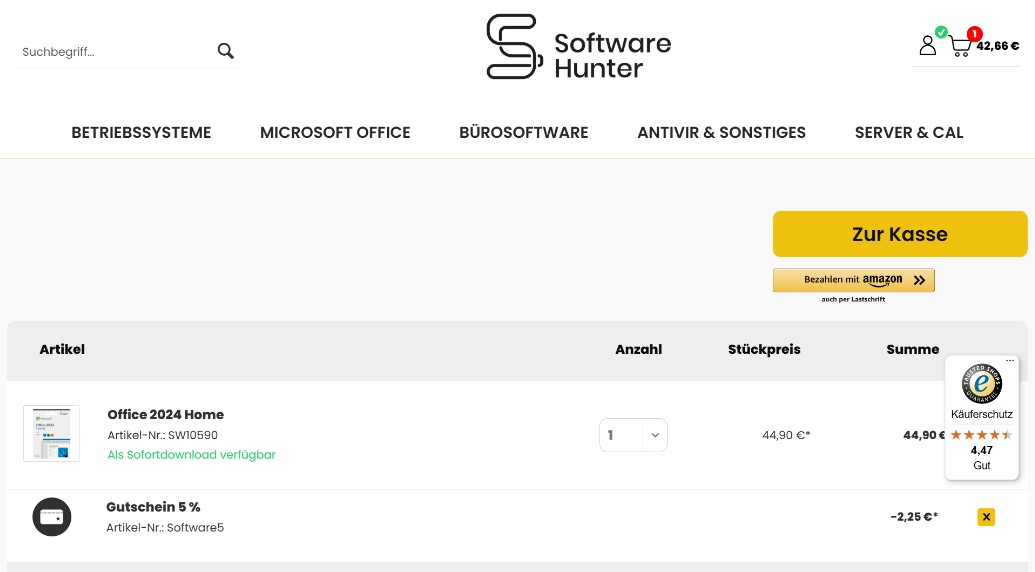Click the 'Gutschein 5 %' title

pos(153,507)
